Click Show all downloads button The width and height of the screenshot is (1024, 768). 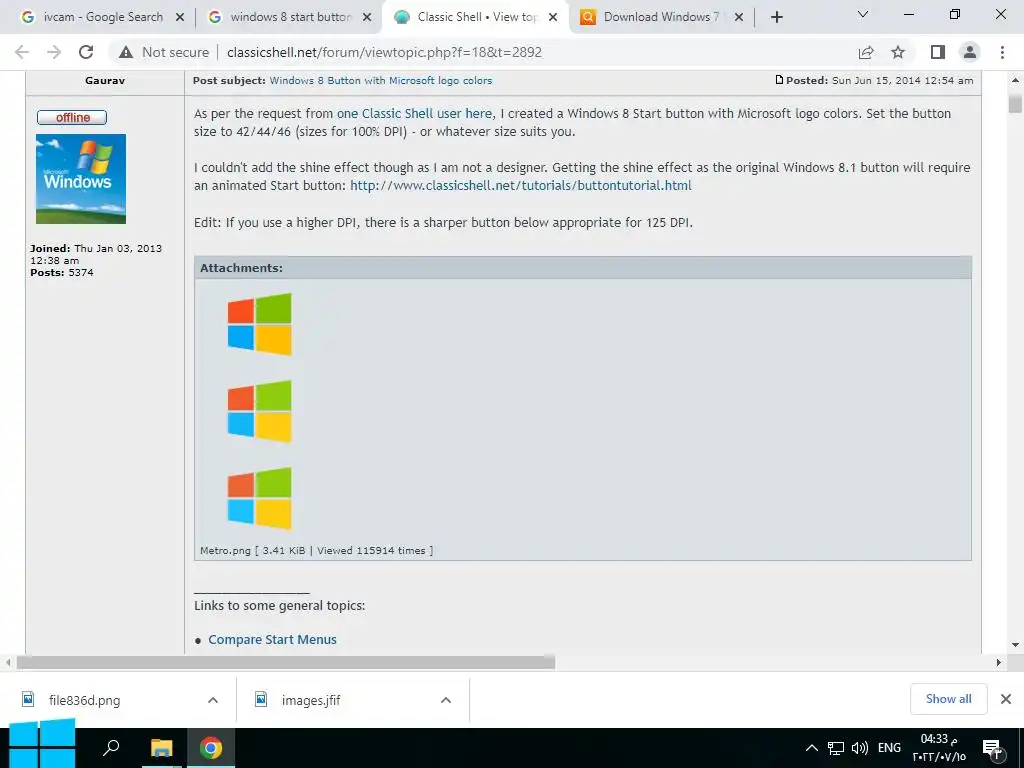948,699
